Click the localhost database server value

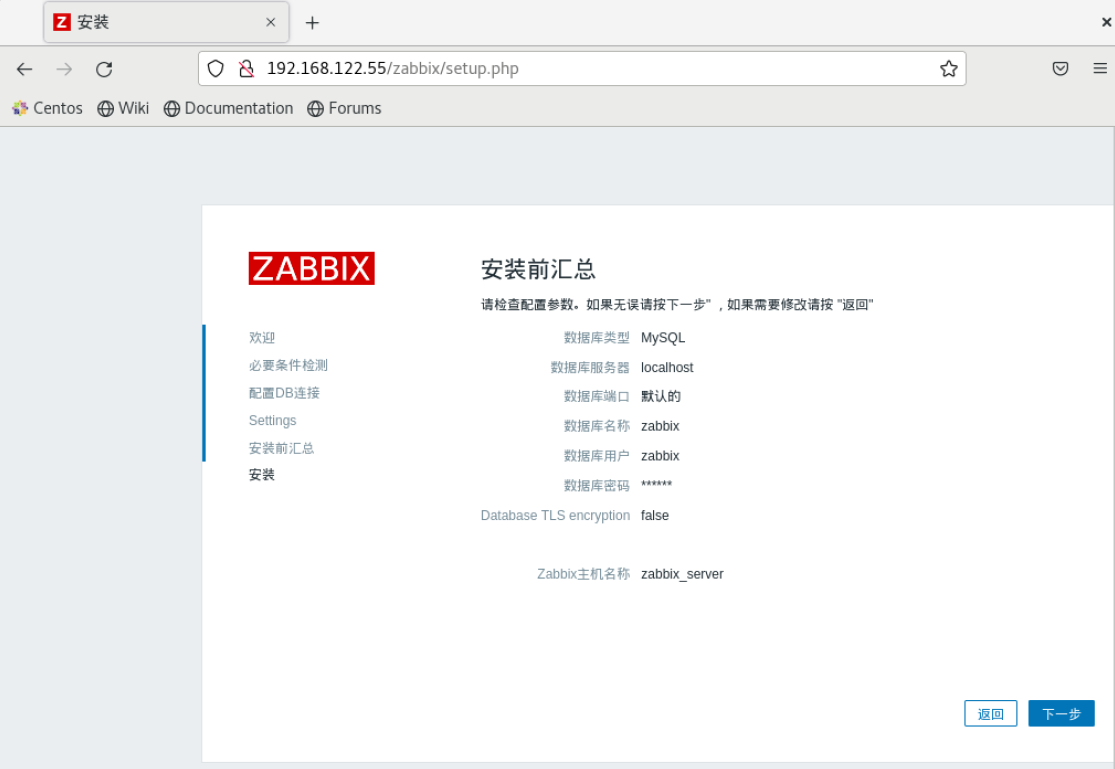667,368
